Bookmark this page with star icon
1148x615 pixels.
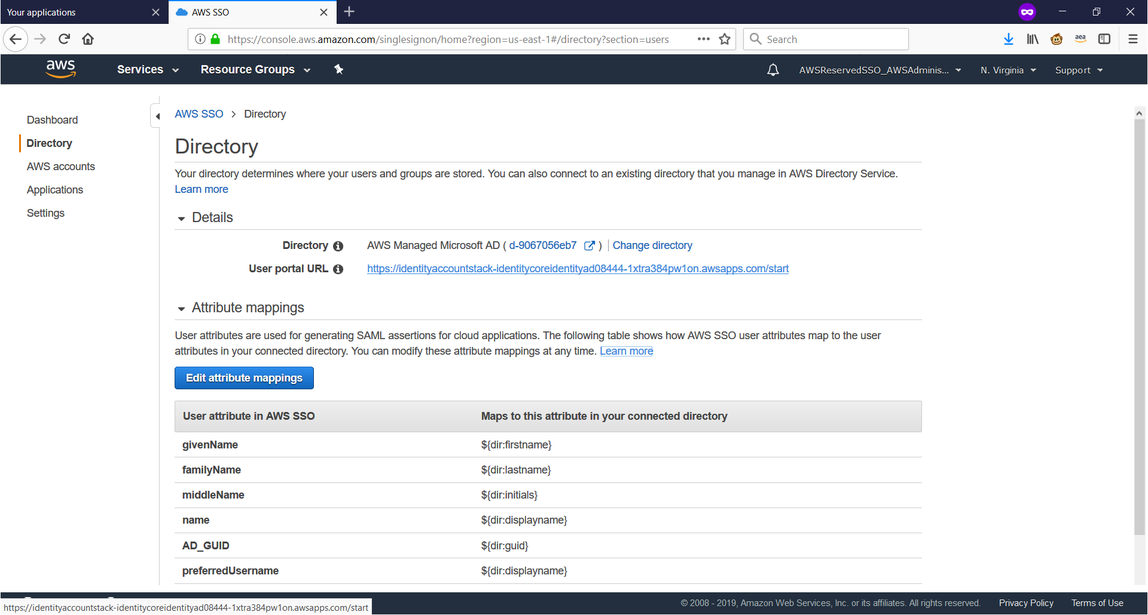point(724,40)
